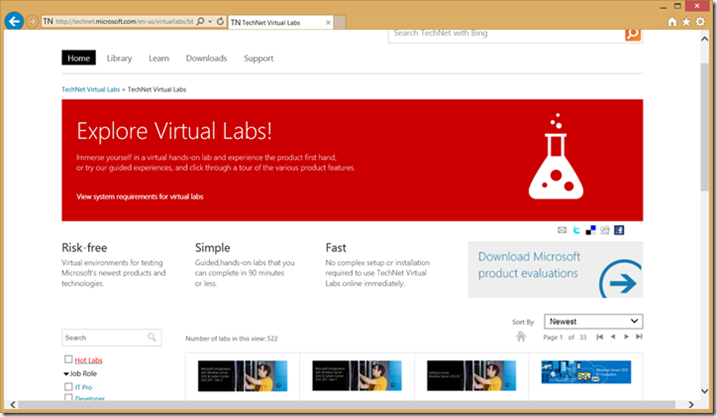Open the third lab thumbnail

click(x=471, y=376)
